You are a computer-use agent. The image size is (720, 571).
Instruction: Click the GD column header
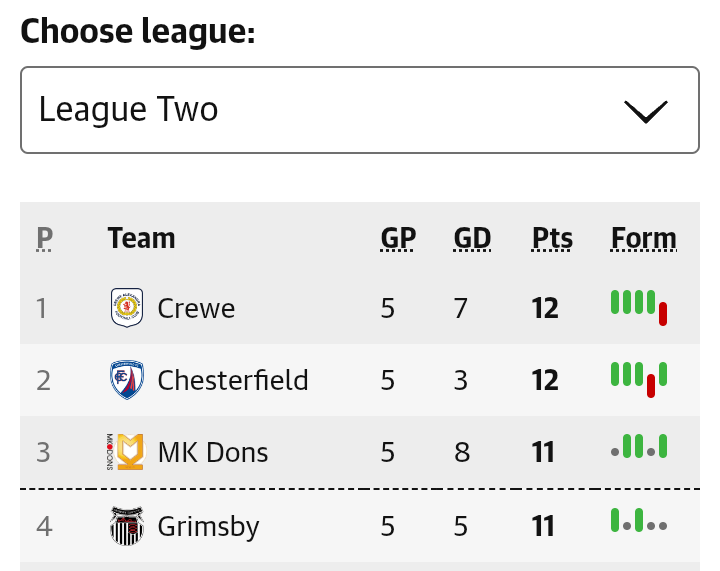(x=472, y=238)
